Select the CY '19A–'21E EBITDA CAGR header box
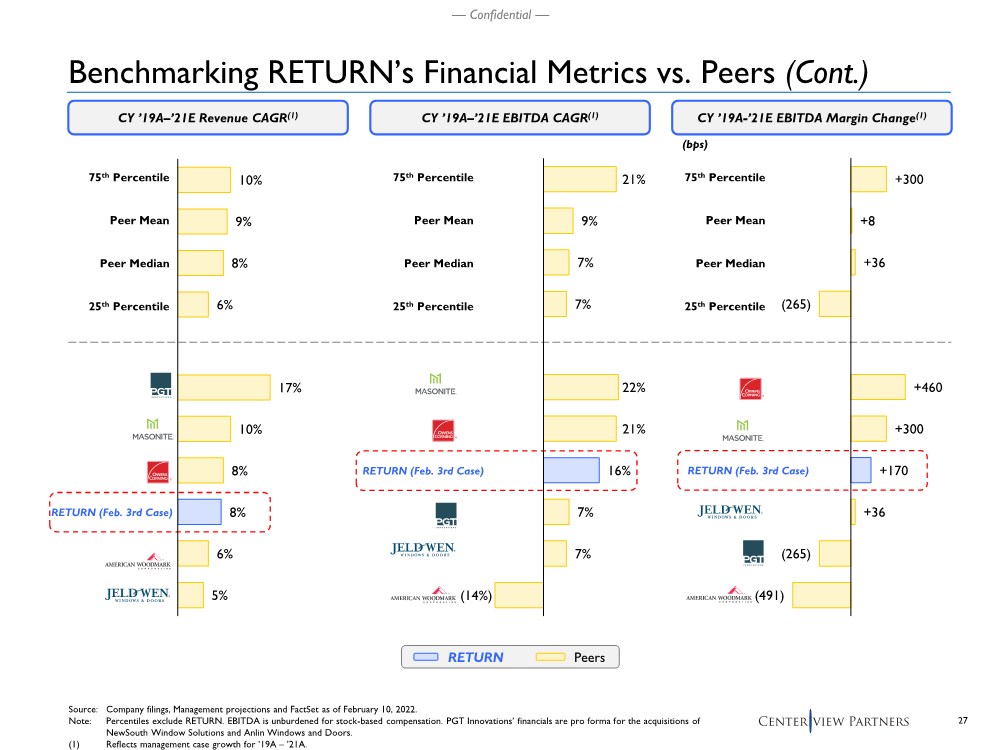This screenshot has width=1000, height=750. point(512,117)
